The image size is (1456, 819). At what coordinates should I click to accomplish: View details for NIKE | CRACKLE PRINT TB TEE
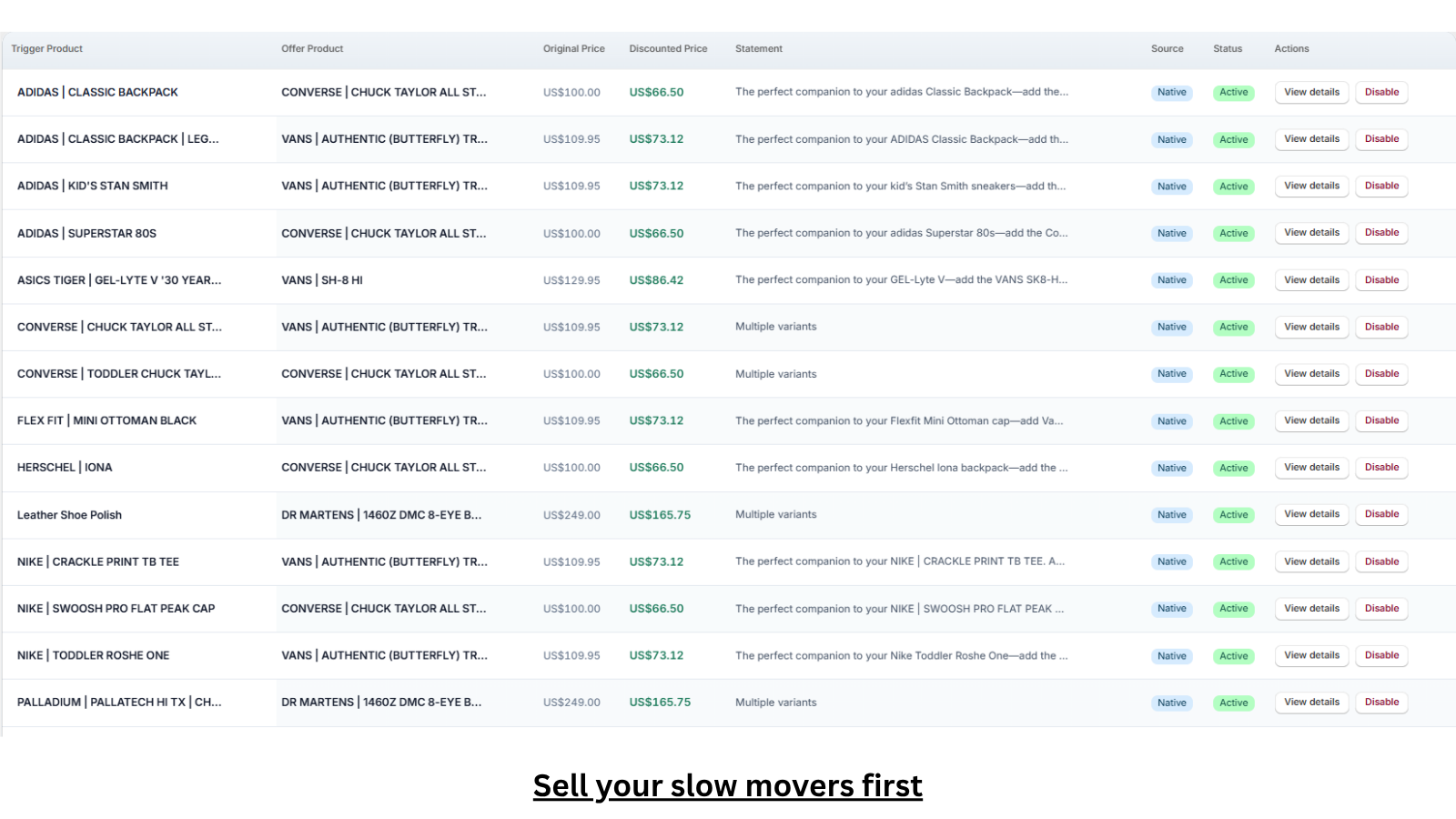(1311, 561)
